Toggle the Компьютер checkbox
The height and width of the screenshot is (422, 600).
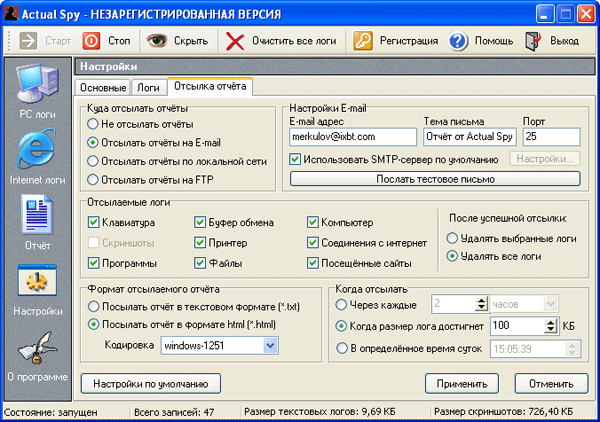tap(313, 222)
